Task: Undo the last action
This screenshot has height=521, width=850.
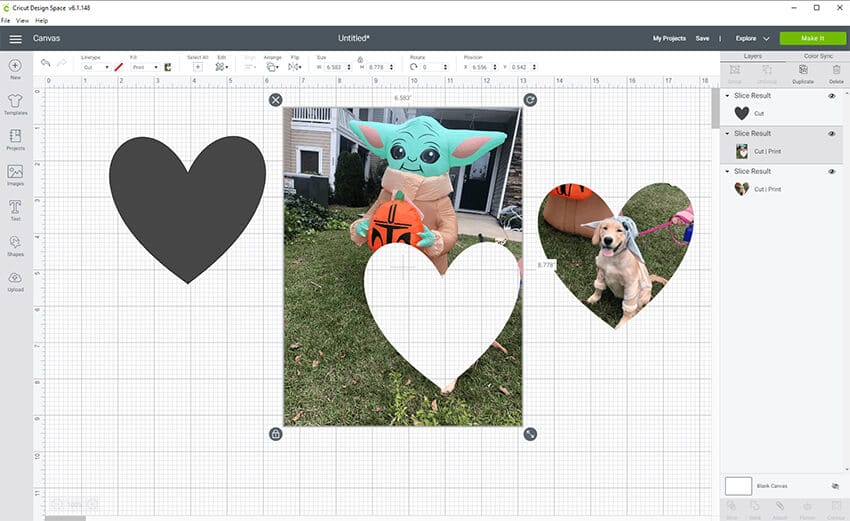Action: 46,63
